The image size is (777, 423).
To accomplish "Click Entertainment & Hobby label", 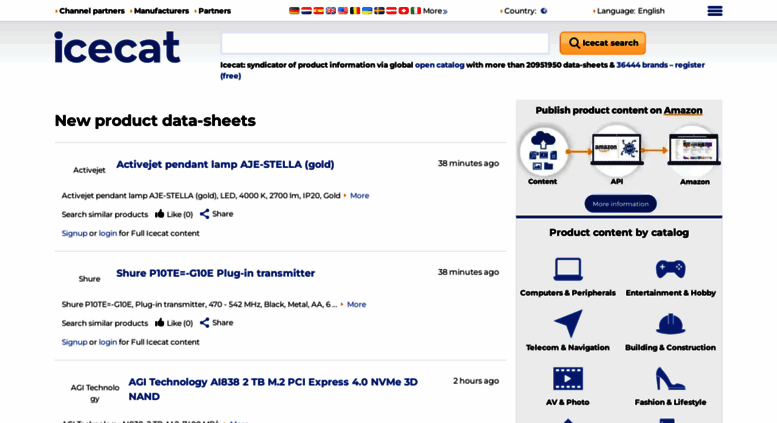I will point(670,293).
